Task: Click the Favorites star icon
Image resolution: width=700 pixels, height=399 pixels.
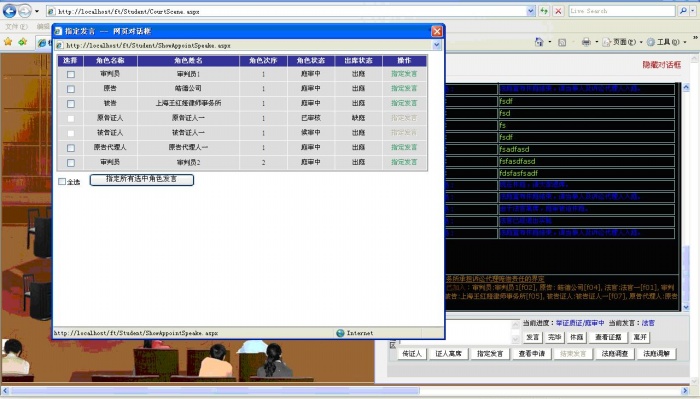Action: coord(8,42)
